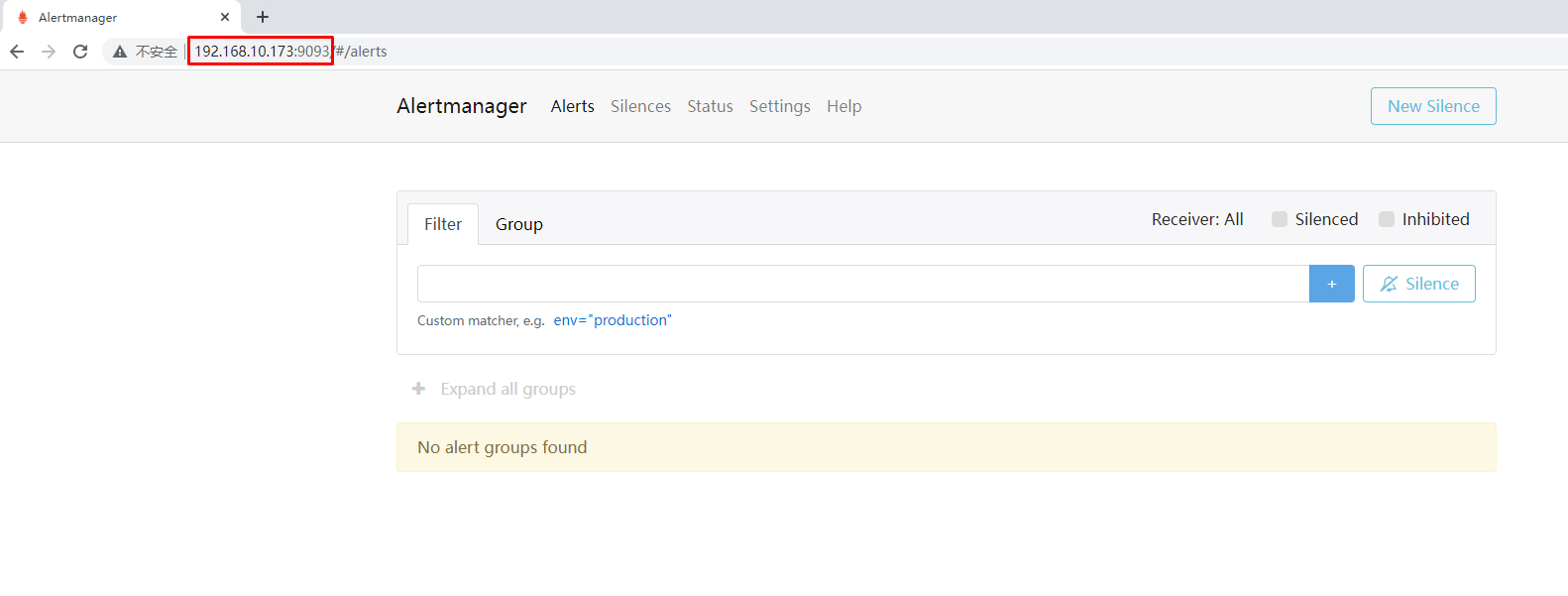The height and width of the screenshot is (596, 1568).
Task: Click the New Silence button
Action: (x=1433, y=106)
